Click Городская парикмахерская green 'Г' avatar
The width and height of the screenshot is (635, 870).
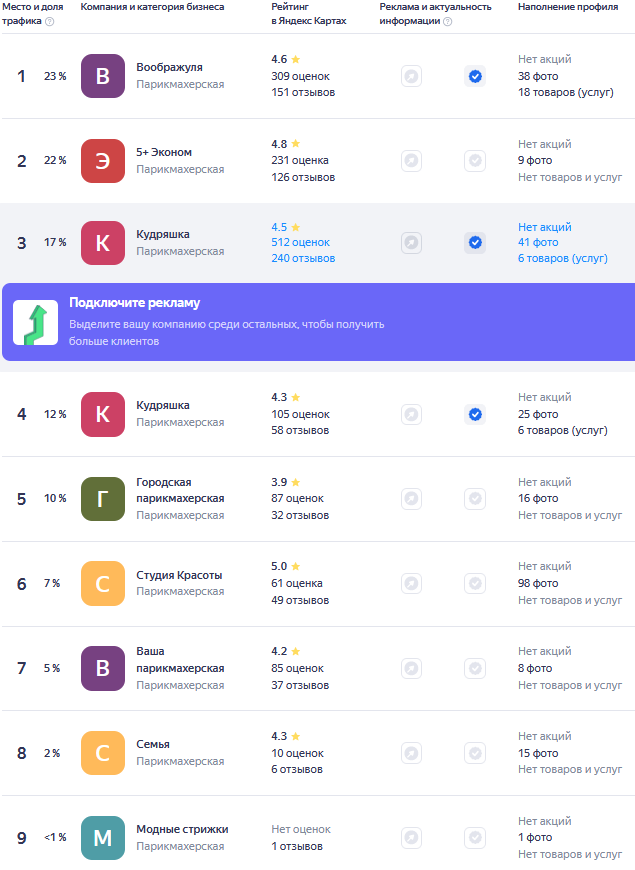pos(103,499)
